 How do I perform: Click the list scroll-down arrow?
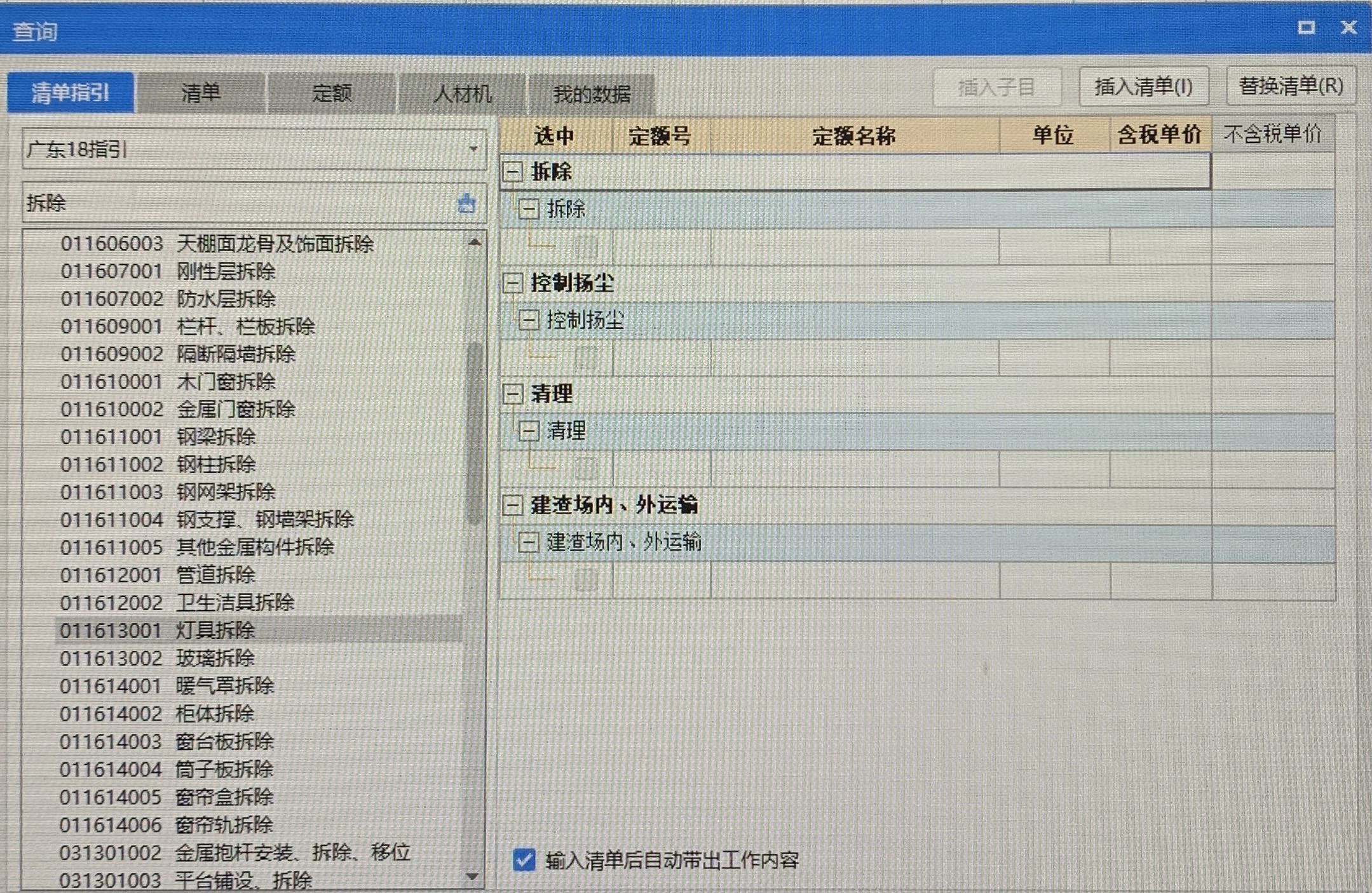472,876
